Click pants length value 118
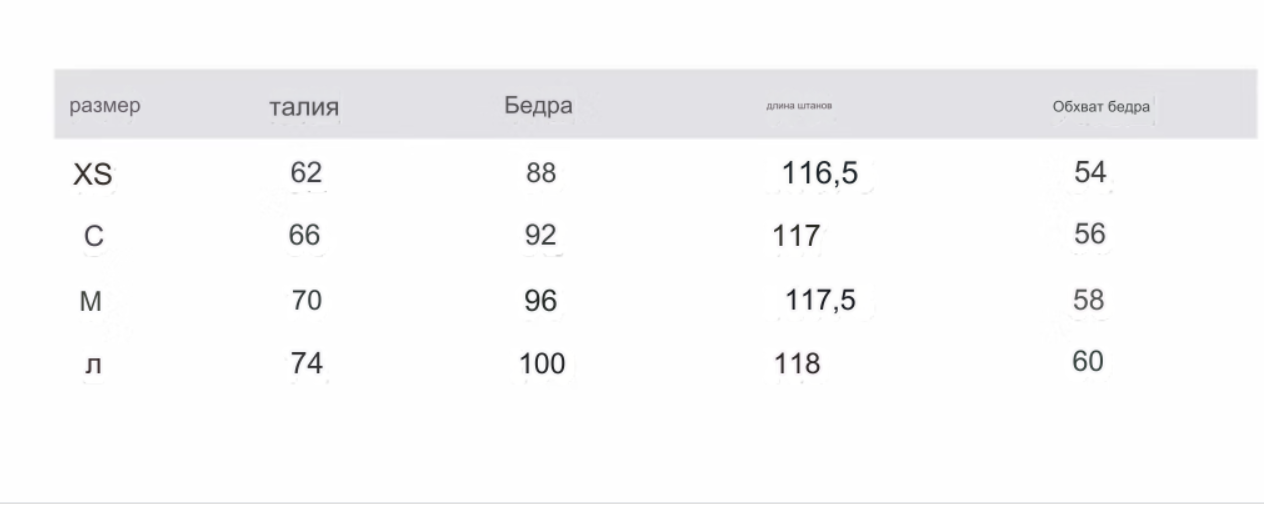The height and width of the screenshot is (516, 1264). click(797, 364)
